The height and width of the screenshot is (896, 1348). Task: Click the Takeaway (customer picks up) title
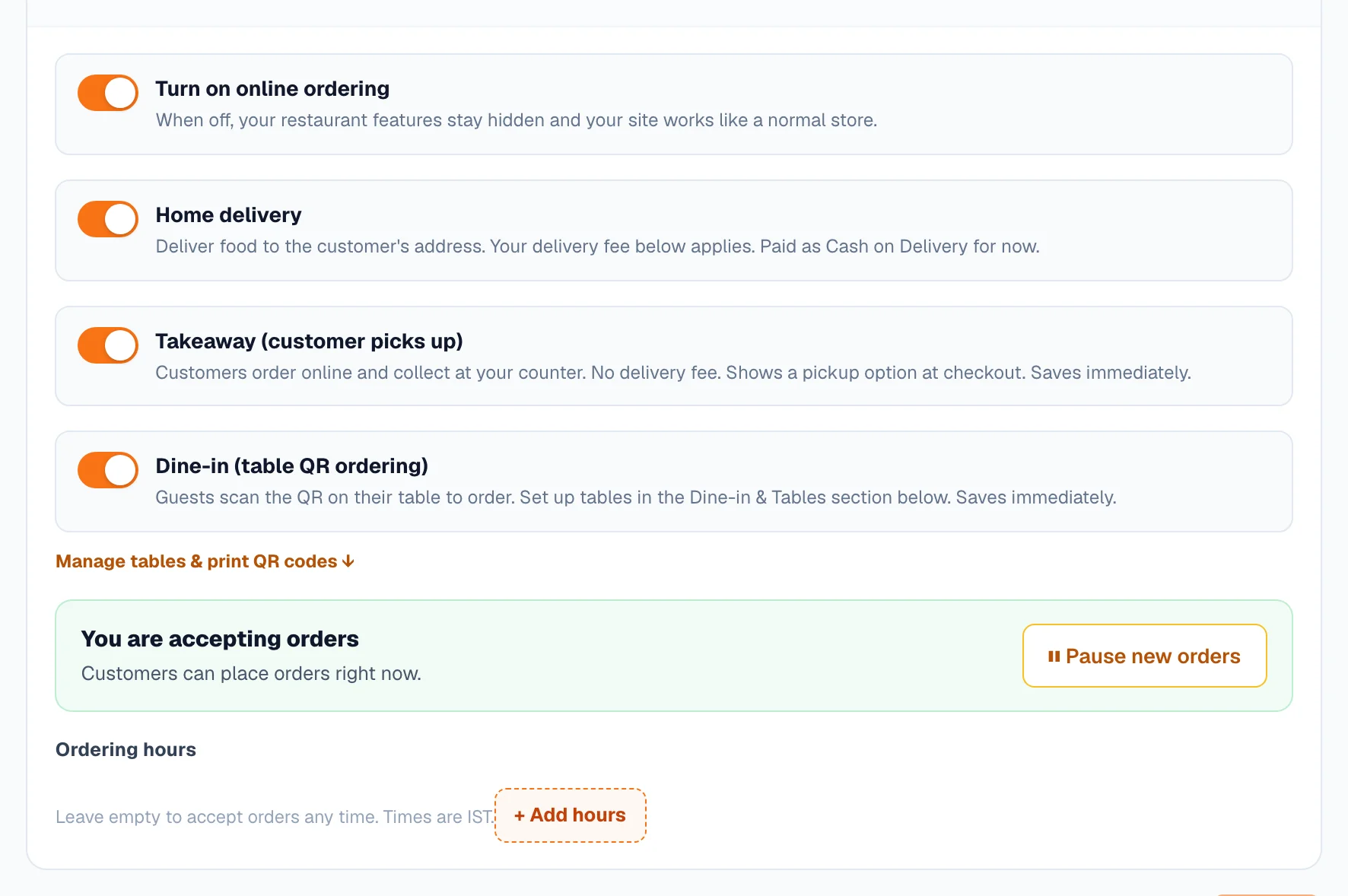(x=309, y=342)
